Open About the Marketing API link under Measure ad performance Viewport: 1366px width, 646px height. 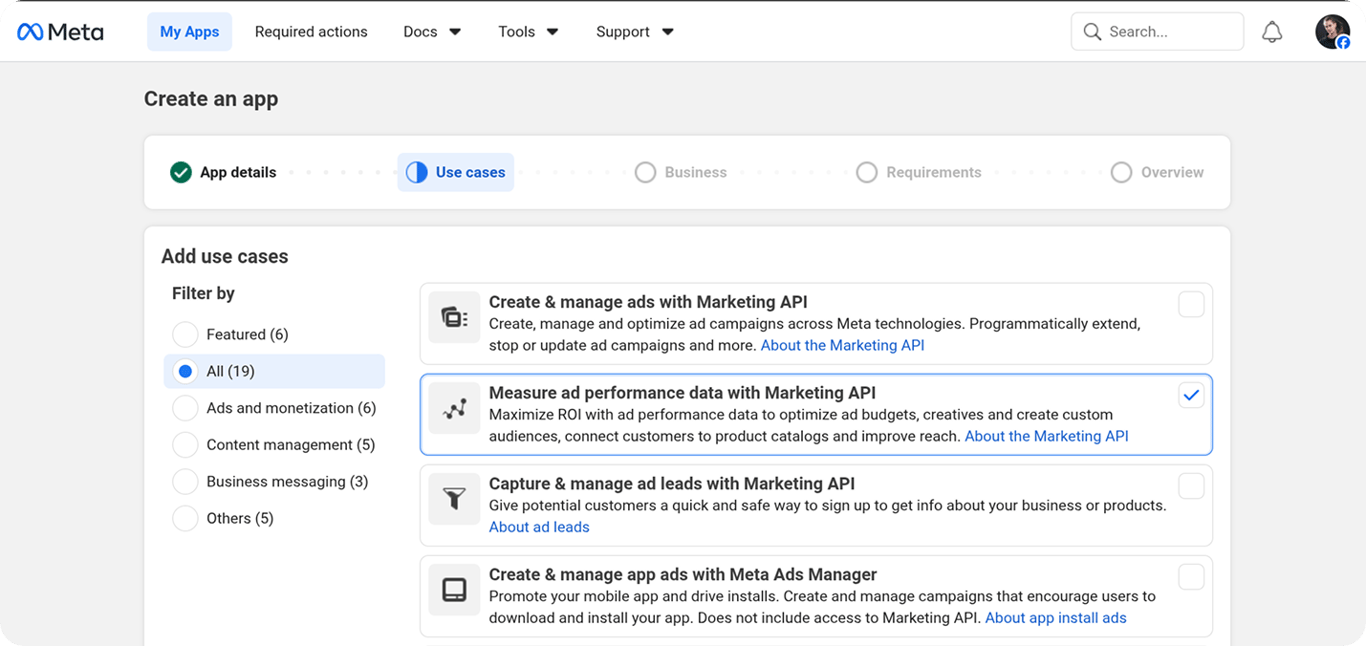tap(1046, 436)
